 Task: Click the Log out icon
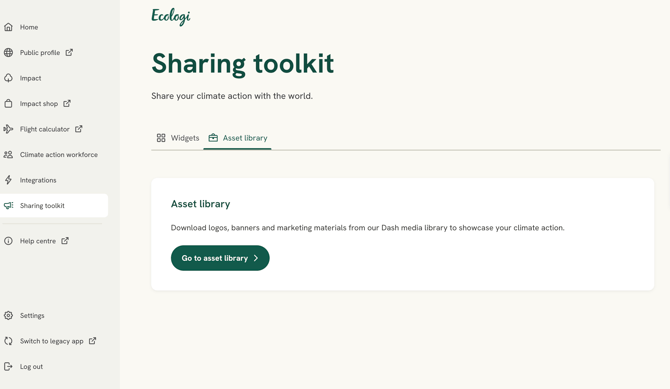tap(8, 366)
